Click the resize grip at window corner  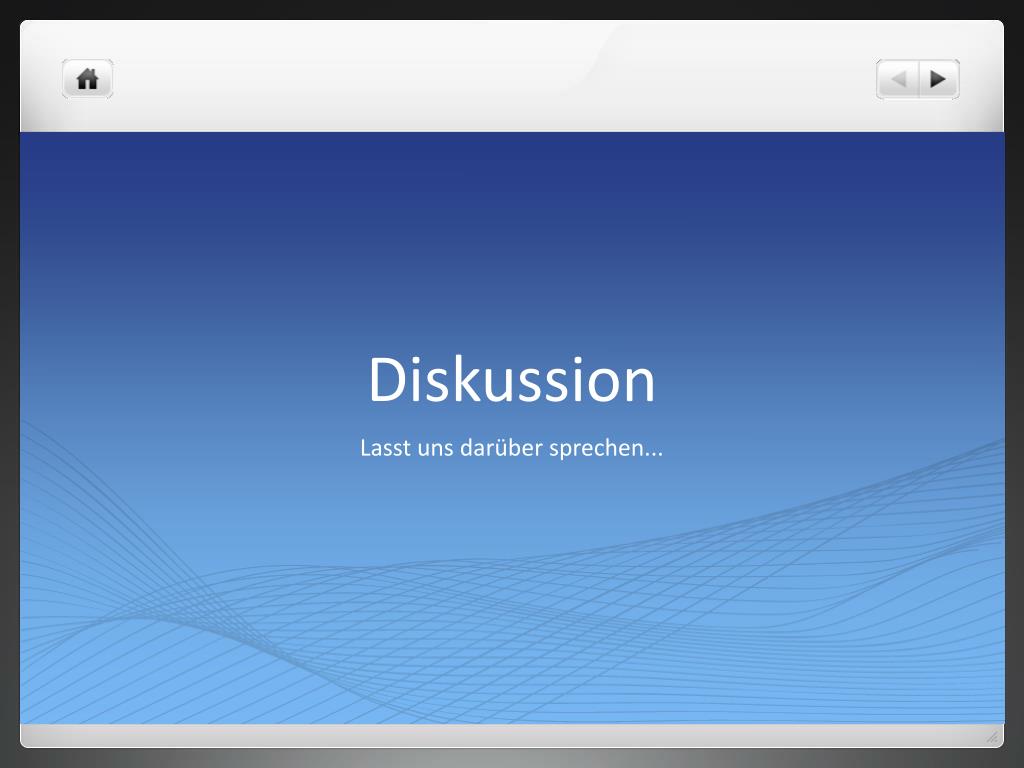coord(992,737)
